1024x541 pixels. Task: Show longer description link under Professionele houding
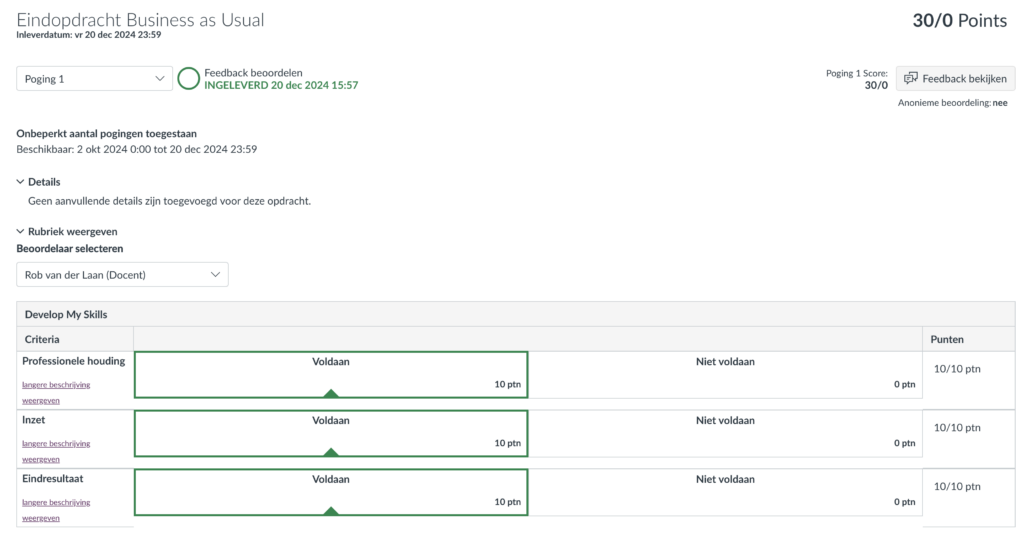point(56,392)
